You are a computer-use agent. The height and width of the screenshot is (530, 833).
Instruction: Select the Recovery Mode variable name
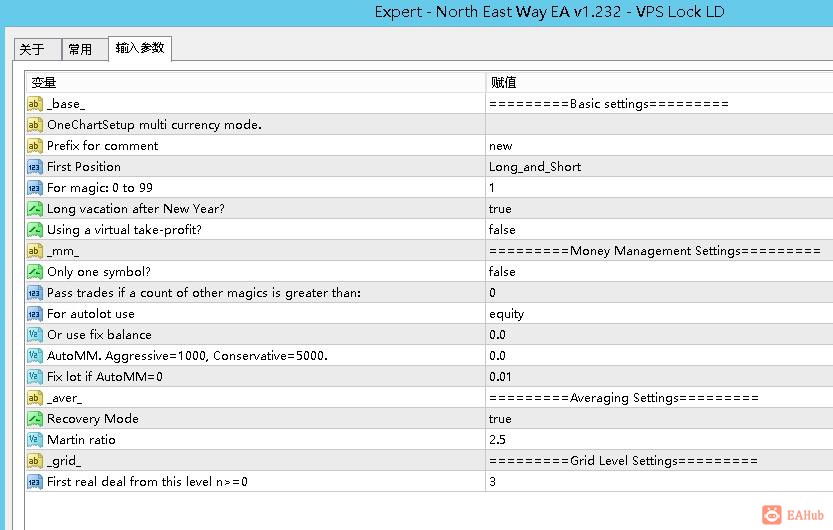coord(92,418)
